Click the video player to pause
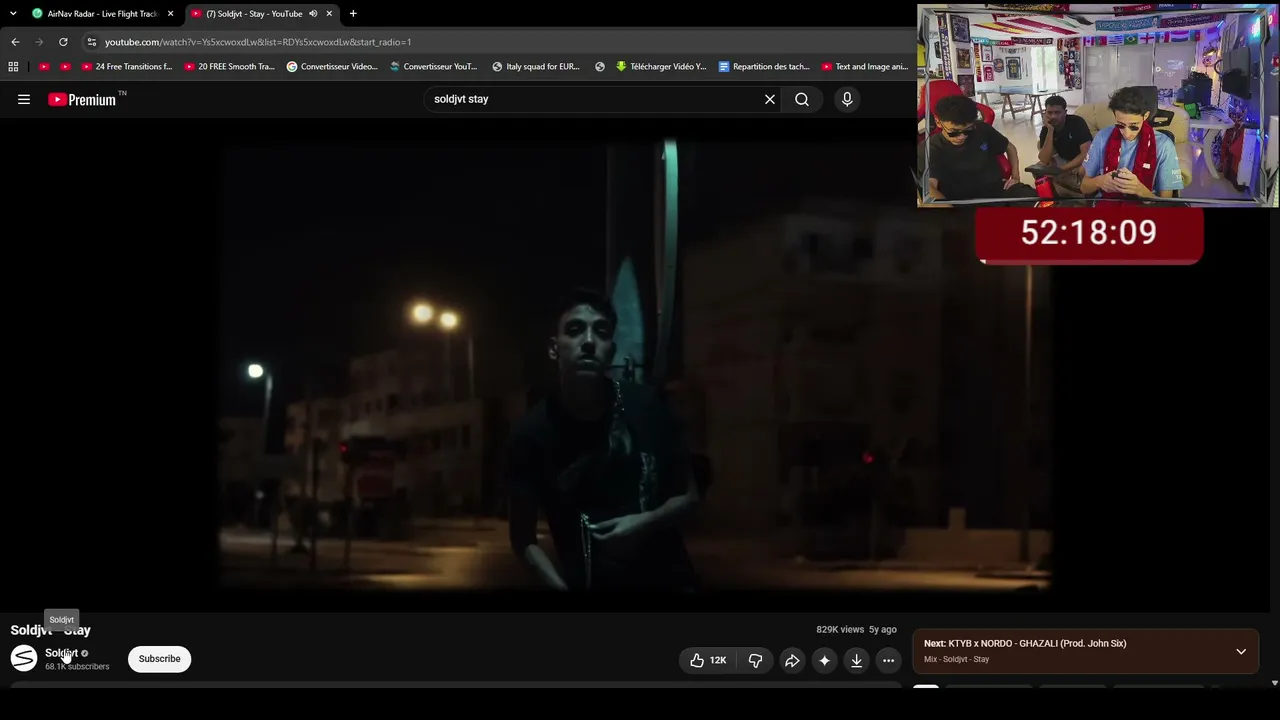The height and width of the screenshot is (720, 1280). (x=635, y=365)
